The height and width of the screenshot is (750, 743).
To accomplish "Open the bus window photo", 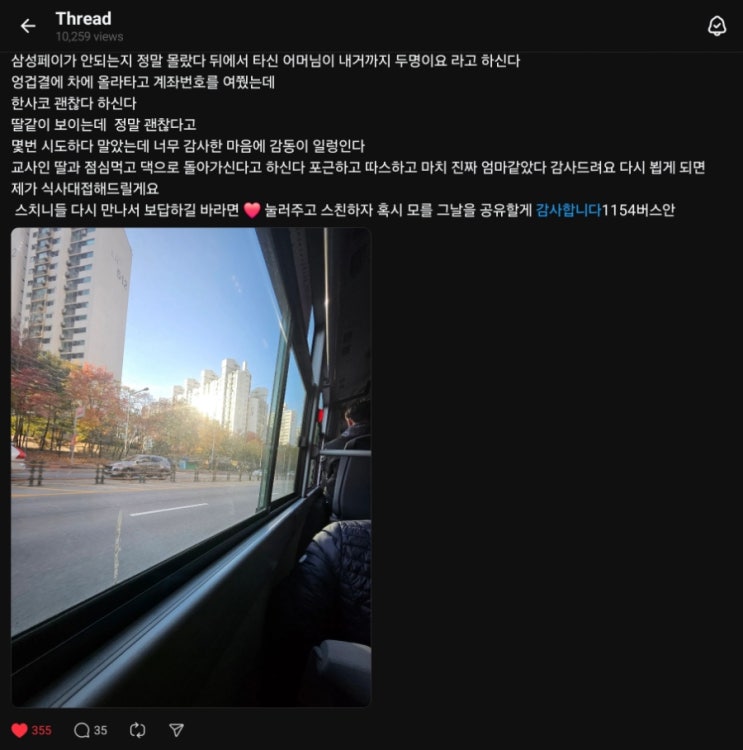I will (x=191, y=467).
